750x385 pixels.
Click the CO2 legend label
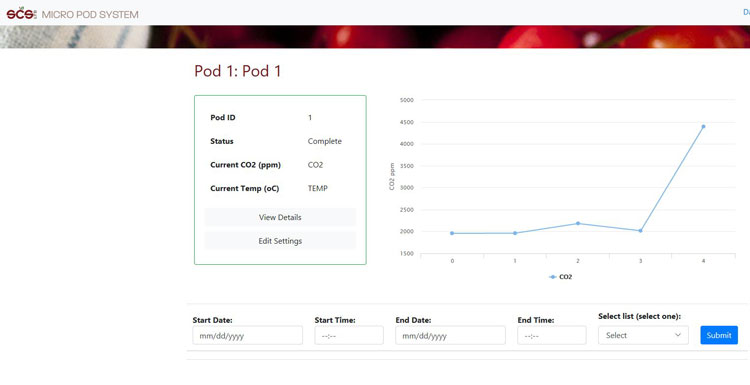tap(565, 277)
